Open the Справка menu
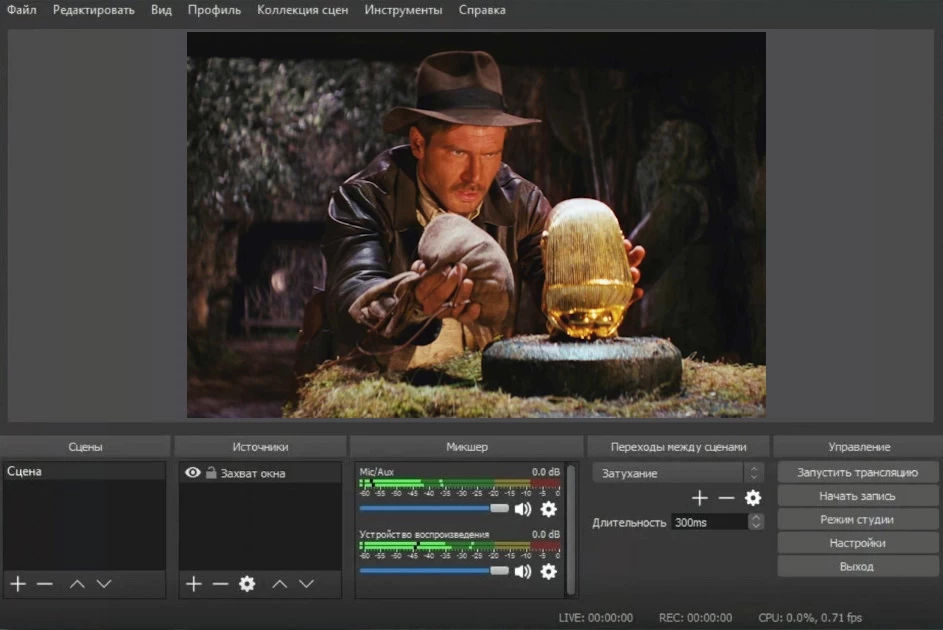This screenshot has width=943, height=630. [x=482, y=10]
